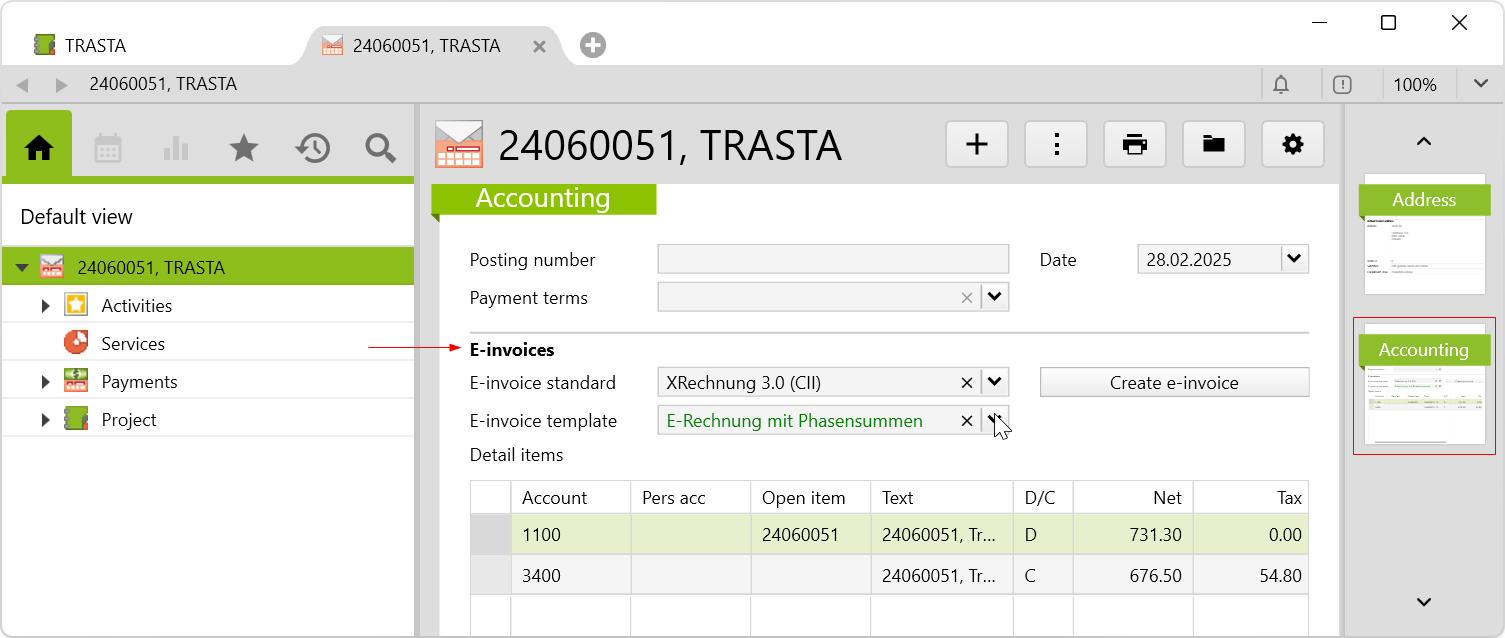1505x638 pixels.
Task: Open the E-invoice standard dropdown
Action: pos(994,382)
